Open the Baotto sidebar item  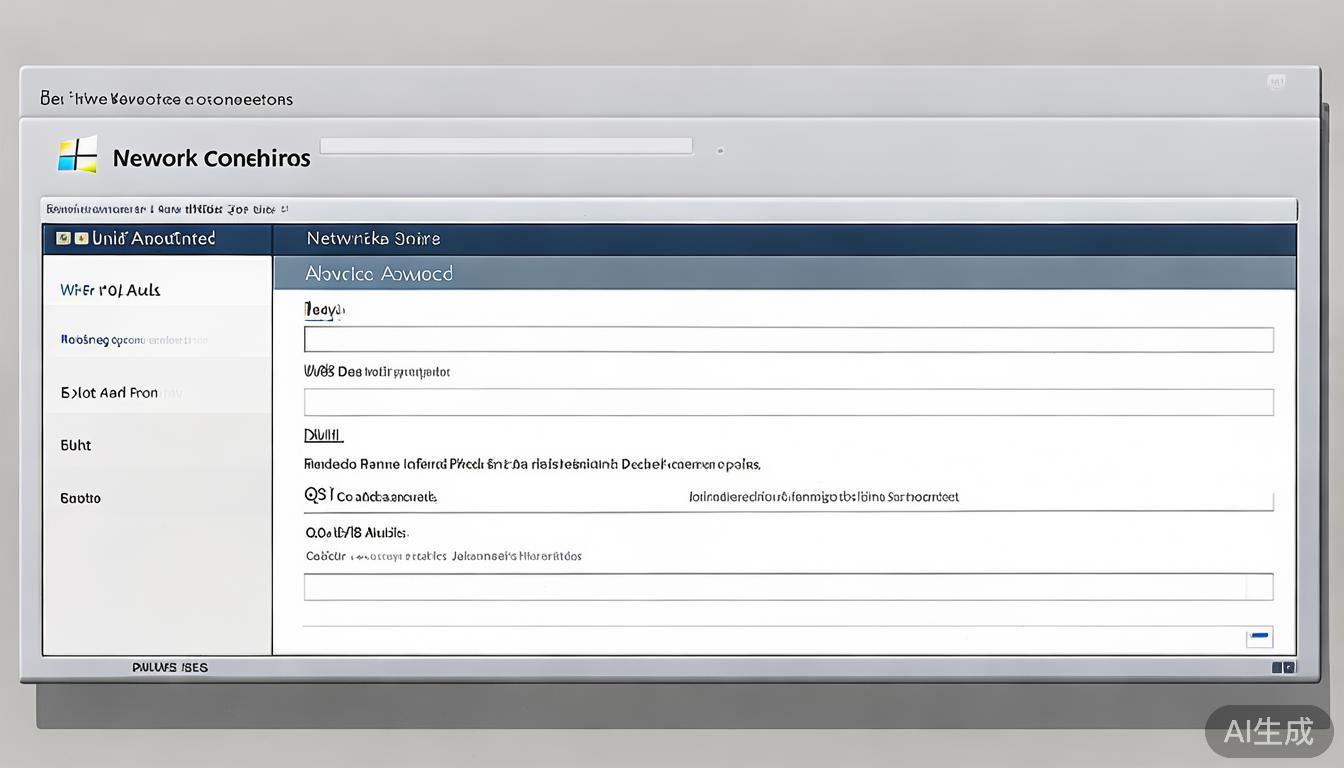point(81,498)
